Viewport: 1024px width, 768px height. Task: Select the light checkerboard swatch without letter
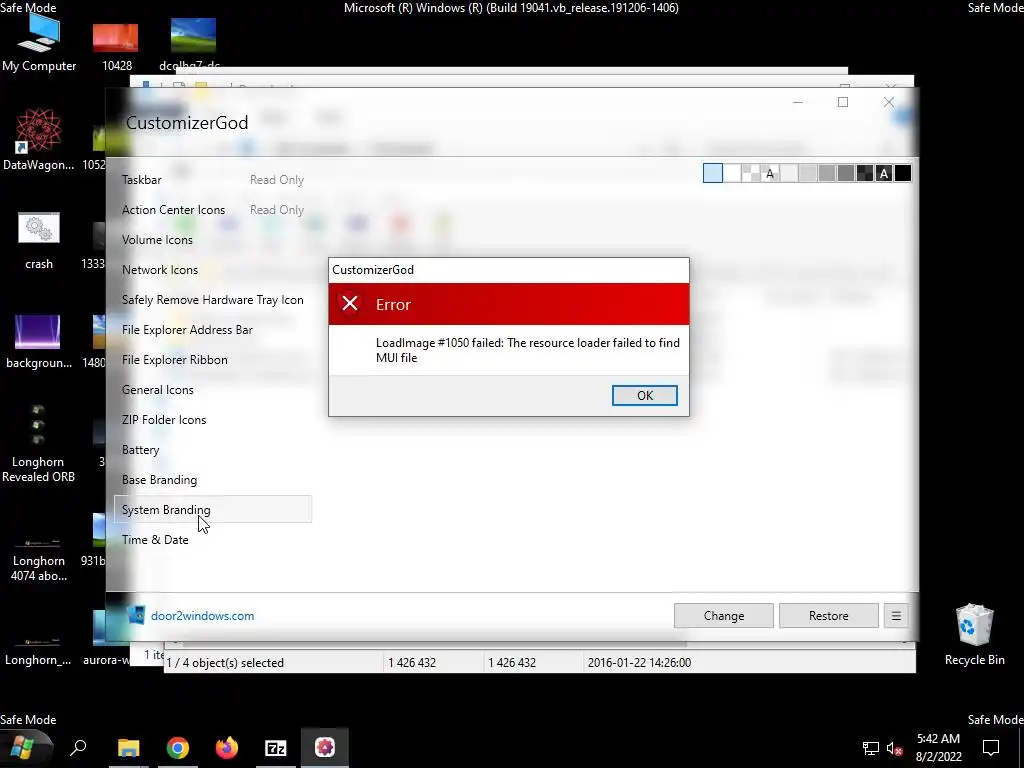751,173
